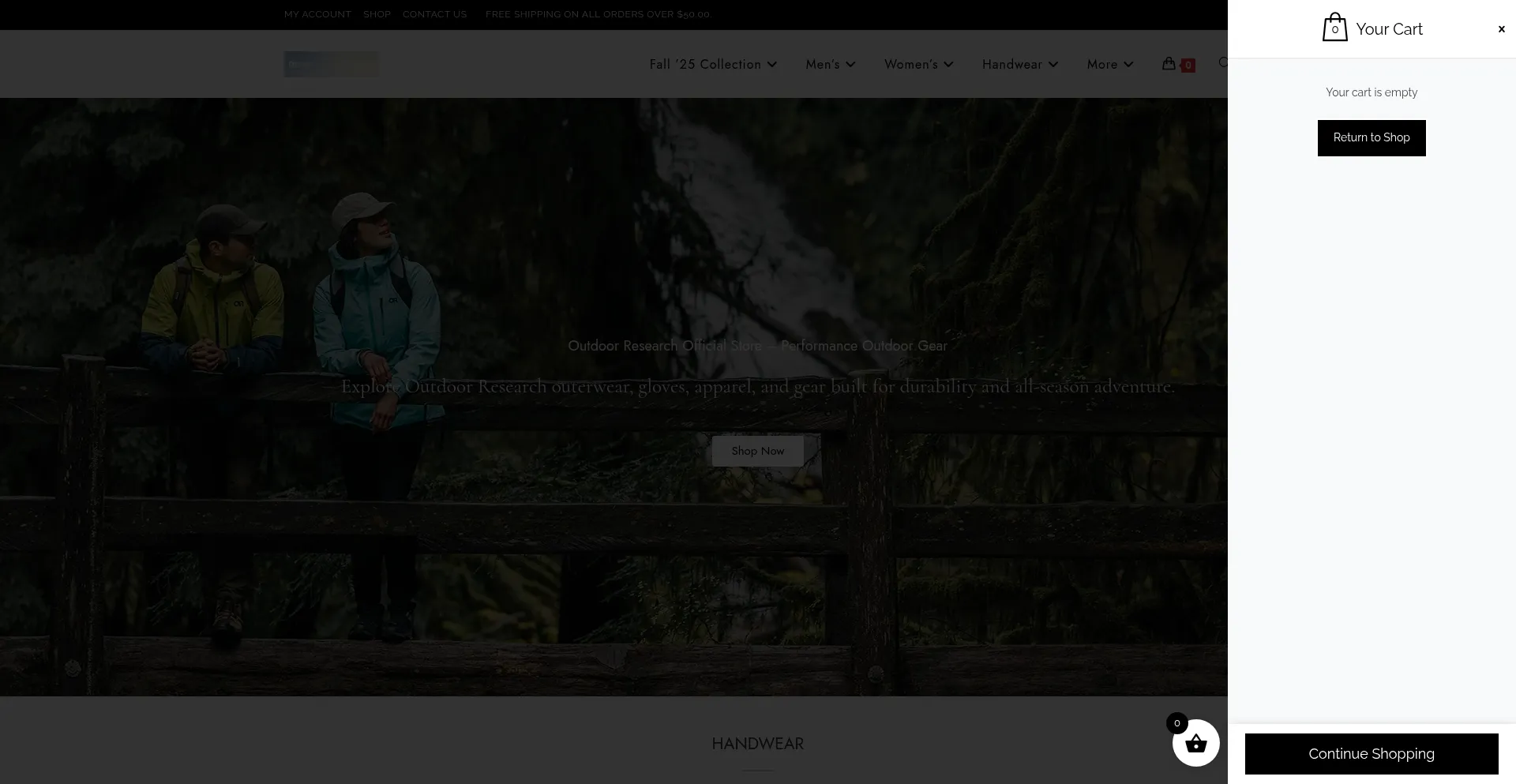Open the CONTACT US page
Screen dimensions: 1516x784
coord(434,14)
